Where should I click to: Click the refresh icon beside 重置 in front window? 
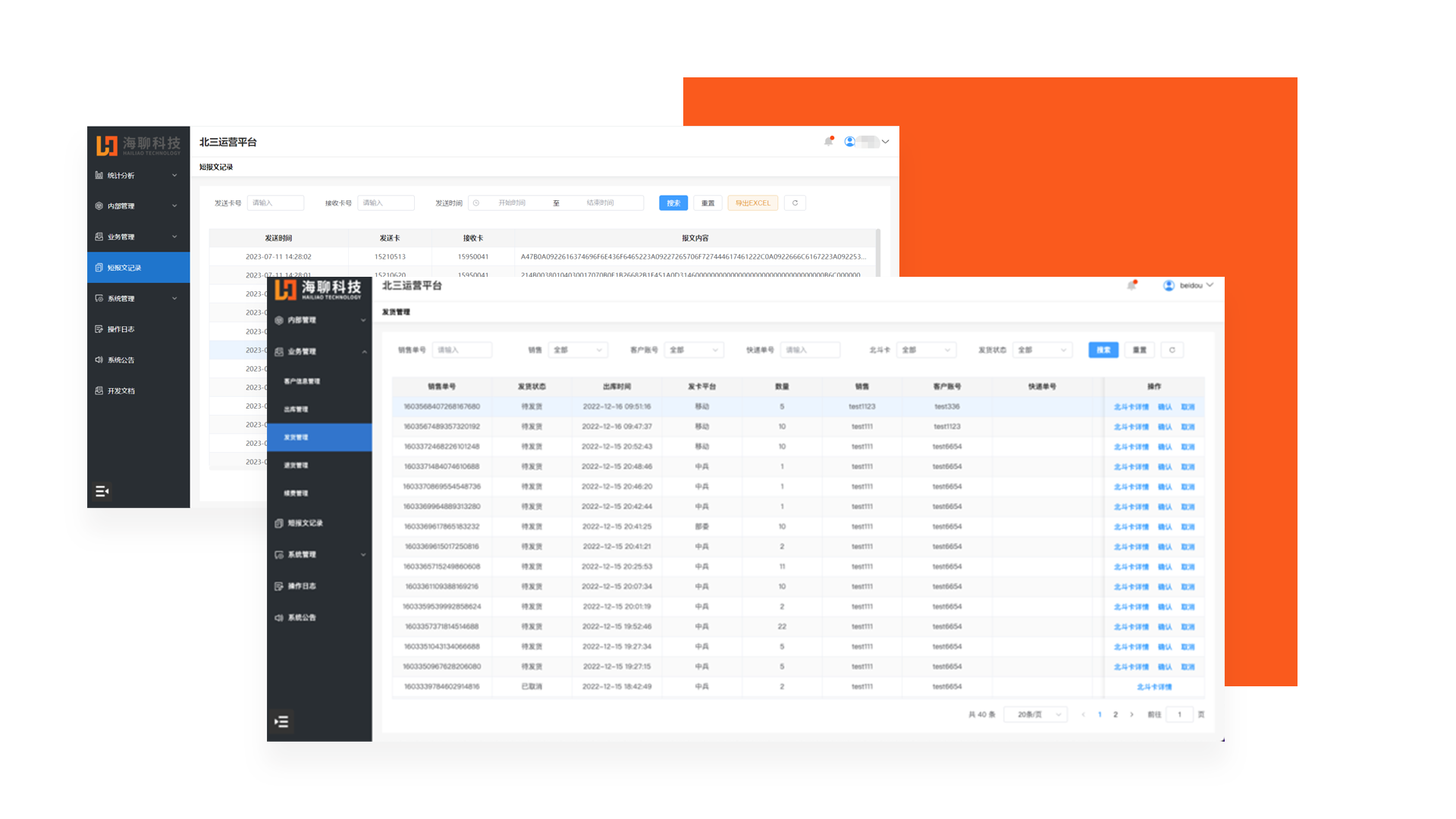pos(1172,350)
